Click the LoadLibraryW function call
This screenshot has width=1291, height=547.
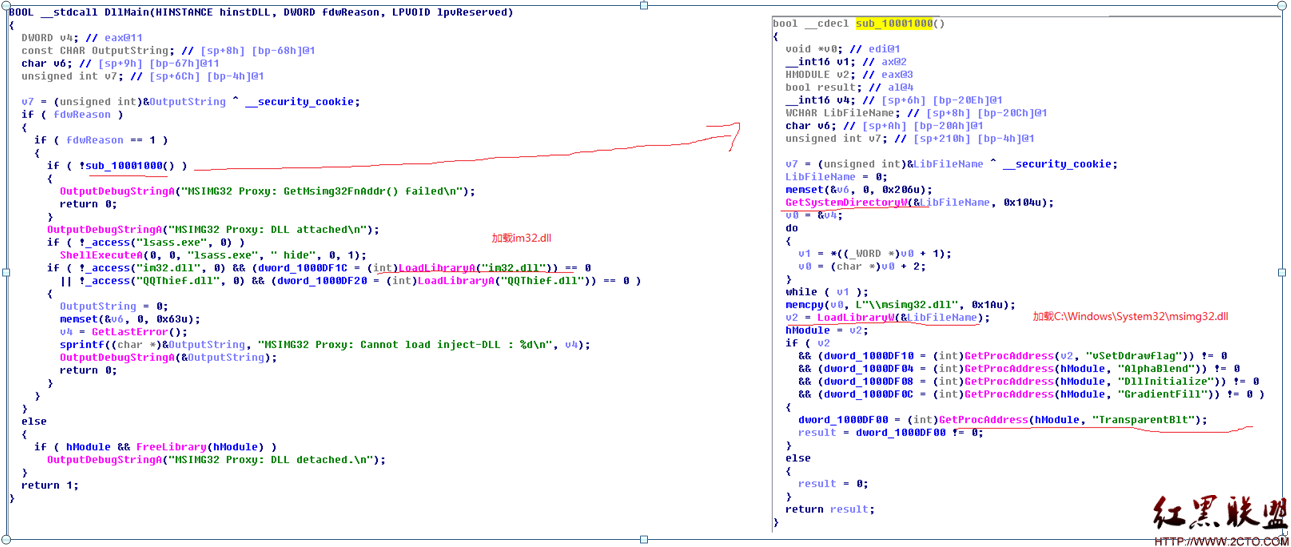click(x=852, y=318)
